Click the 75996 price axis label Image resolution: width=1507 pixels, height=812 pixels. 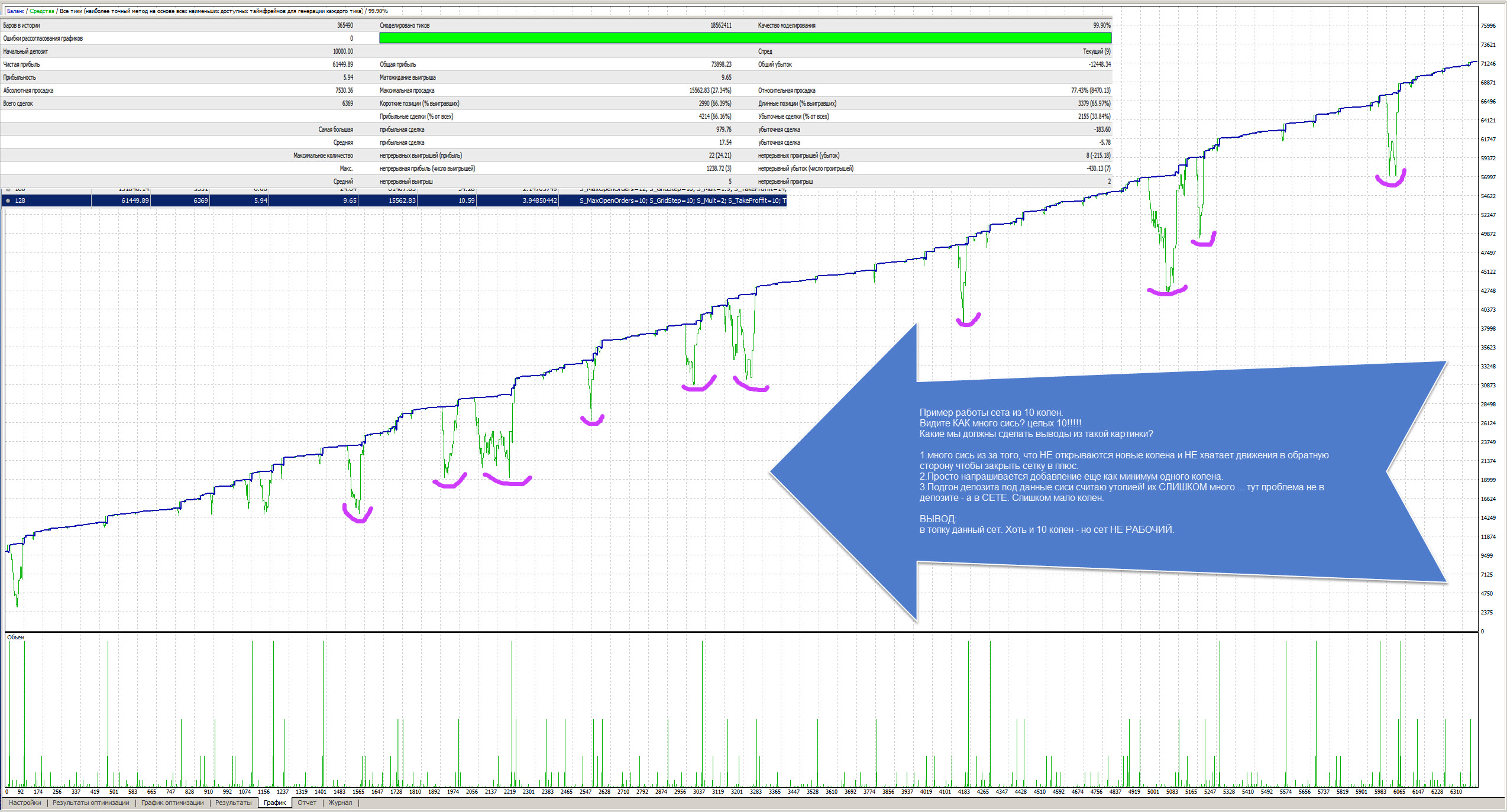pyautogui.click(x=1488, y=26)
